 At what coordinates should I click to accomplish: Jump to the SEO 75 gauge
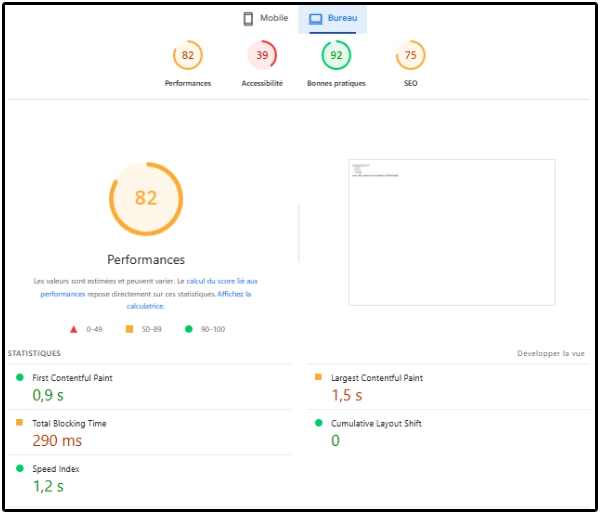[x=410, y=56]
